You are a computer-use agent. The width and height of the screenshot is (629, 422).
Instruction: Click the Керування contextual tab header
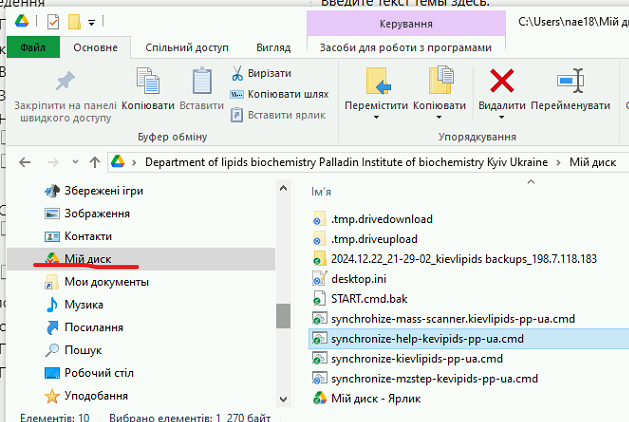pos(406,24)
